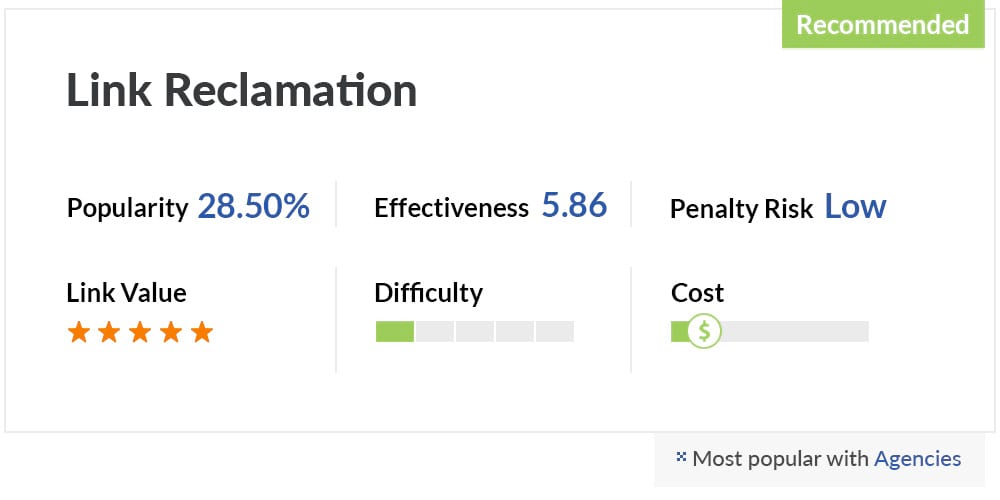The height and width of the screenshot is (500, 1000).
Task: Click the Most popular with text
Action: click(x=781, y=459)
